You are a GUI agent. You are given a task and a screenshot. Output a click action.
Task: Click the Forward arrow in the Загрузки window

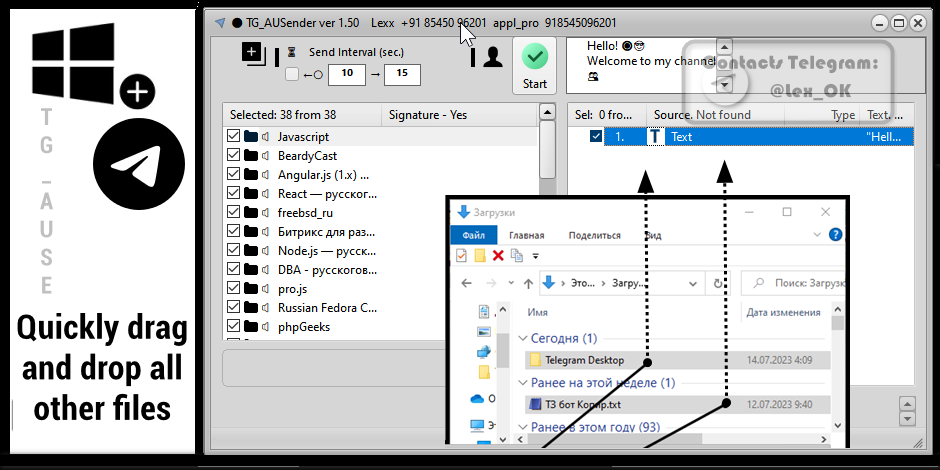tap(491, 284)
